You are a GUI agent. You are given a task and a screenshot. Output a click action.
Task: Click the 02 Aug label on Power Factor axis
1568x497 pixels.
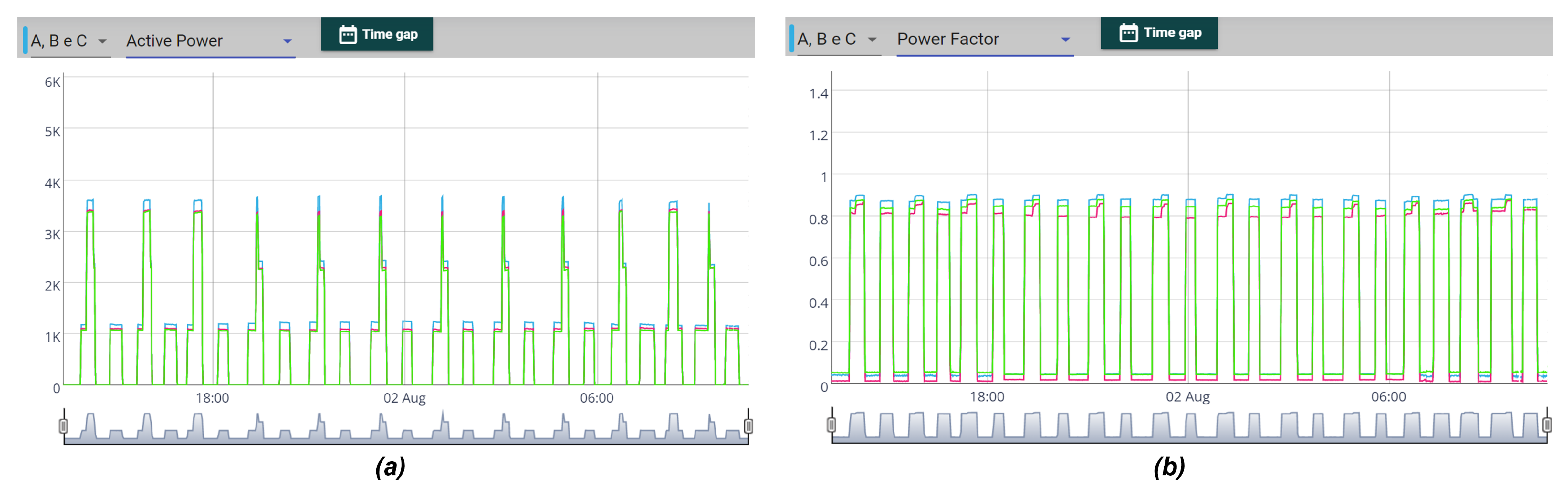[x=1188, y=397]
